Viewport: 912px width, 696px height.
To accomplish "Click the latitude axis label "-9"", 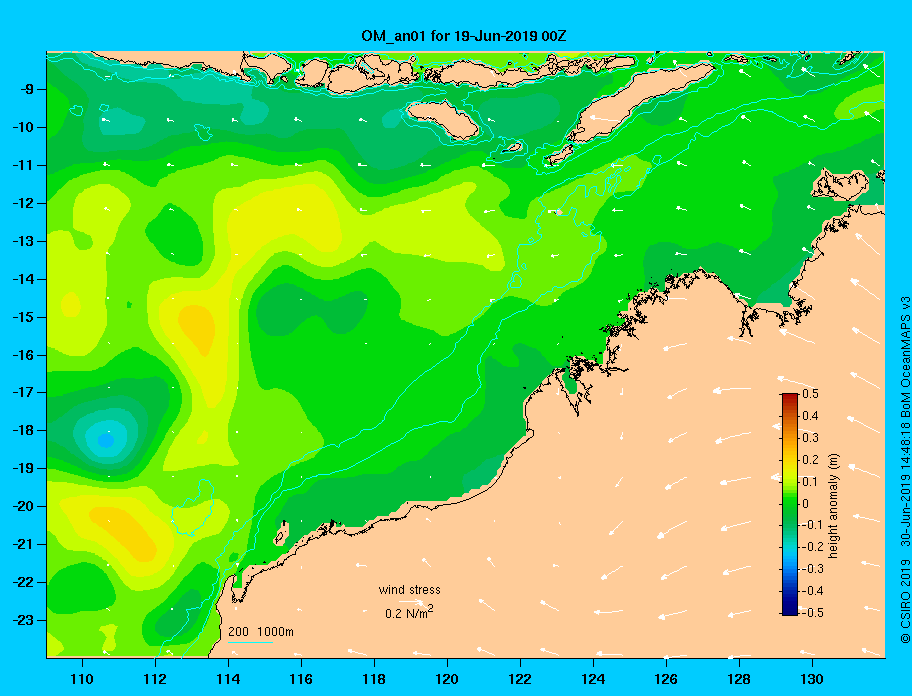I will (x=27, y=90).
